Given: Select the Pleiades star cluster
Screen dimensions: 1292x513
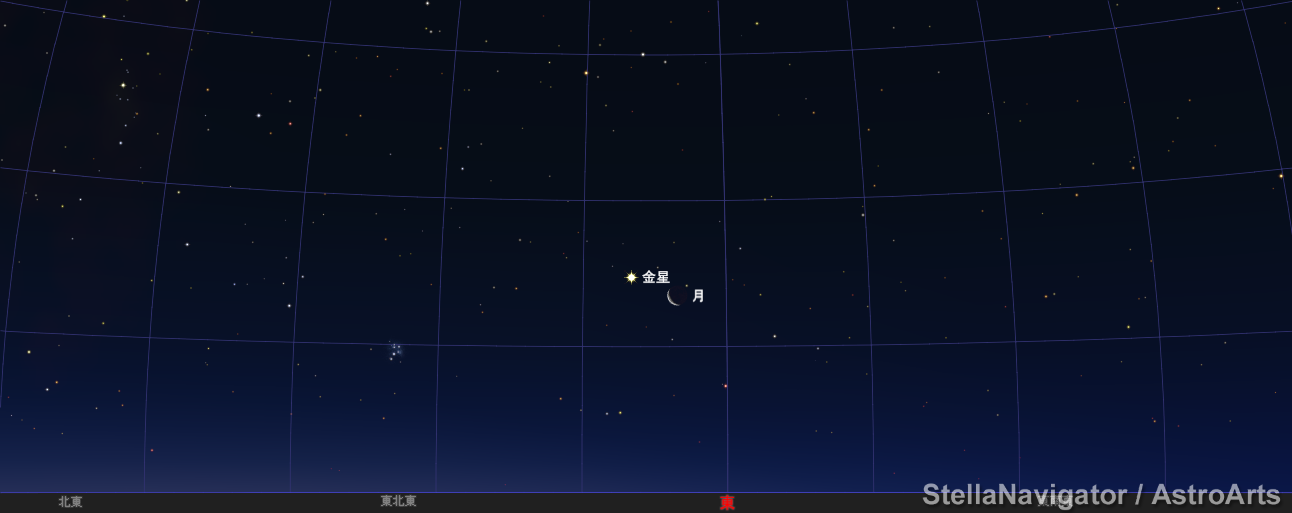Looking at the screenshot, I should pyautogui.click(x=395, y=350).
